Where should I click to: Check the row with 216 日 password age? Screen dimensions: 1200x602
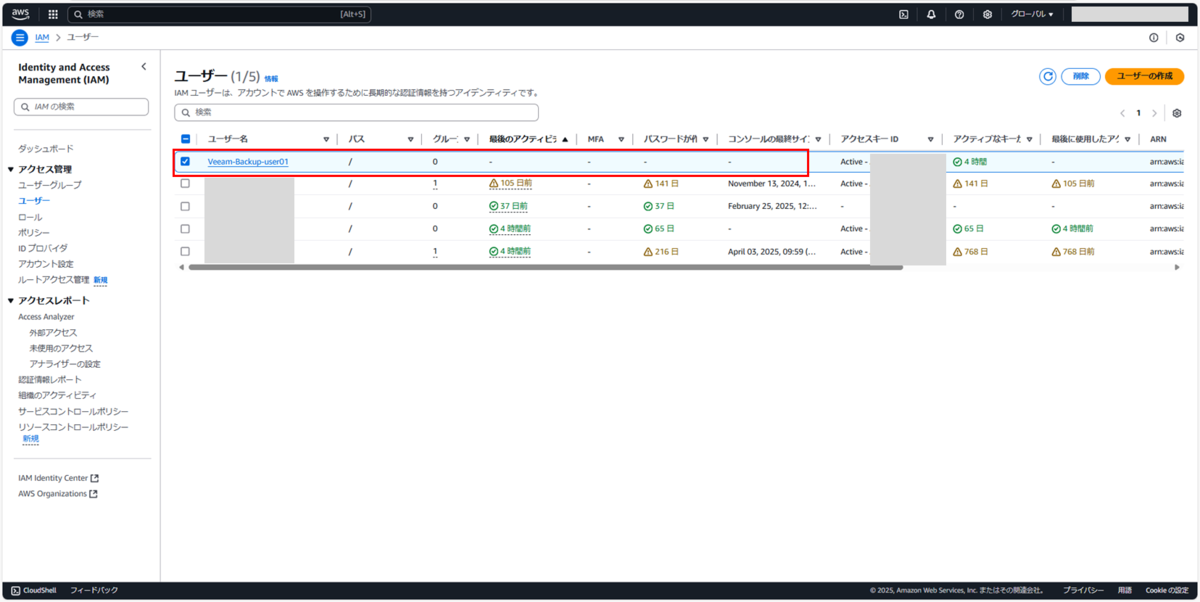point(185,251)
